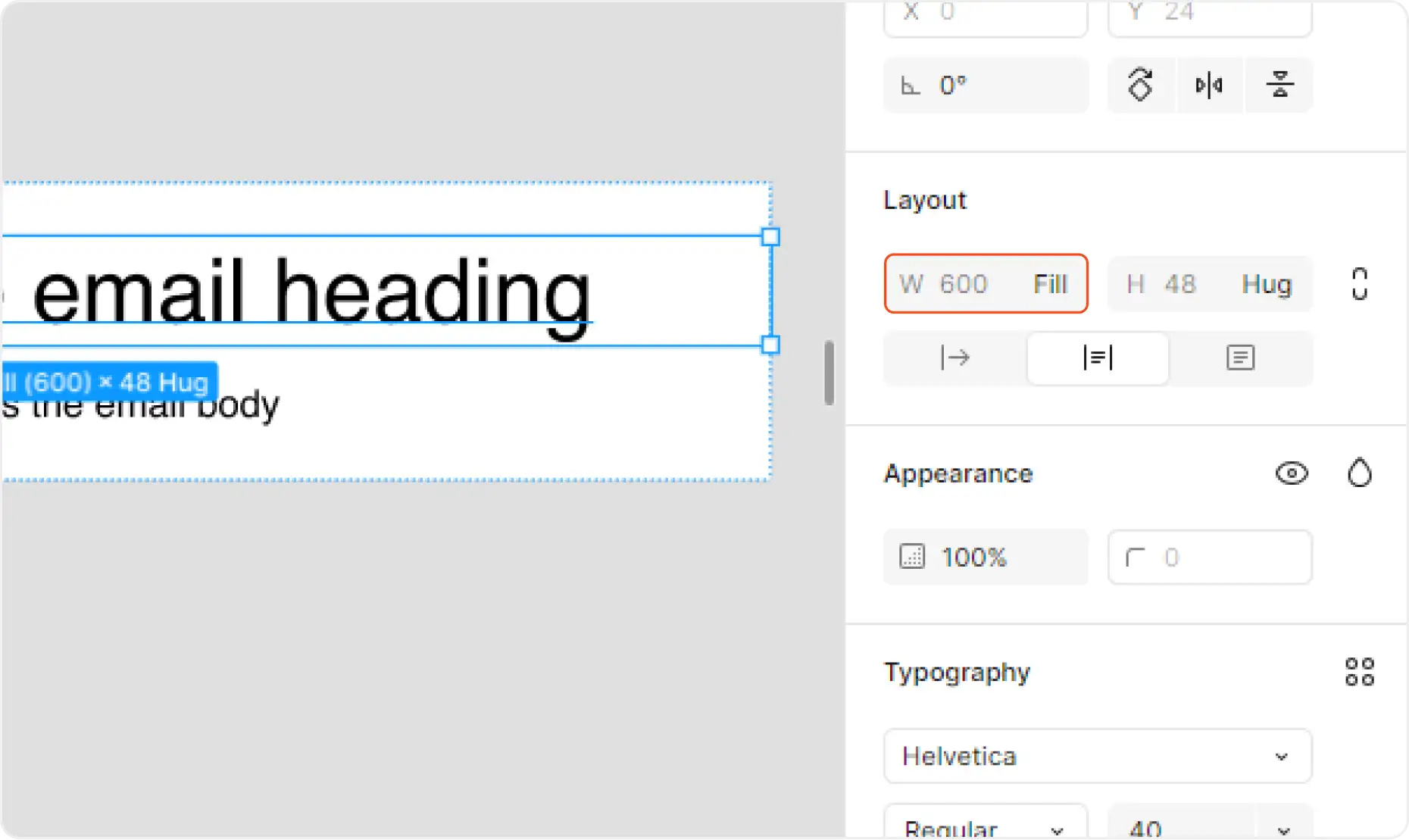The height and width of the screenshot is (840, 1409).
Task: Click the rotation angle 0° field
Action: pyautogui.click(x=985, y=85)
